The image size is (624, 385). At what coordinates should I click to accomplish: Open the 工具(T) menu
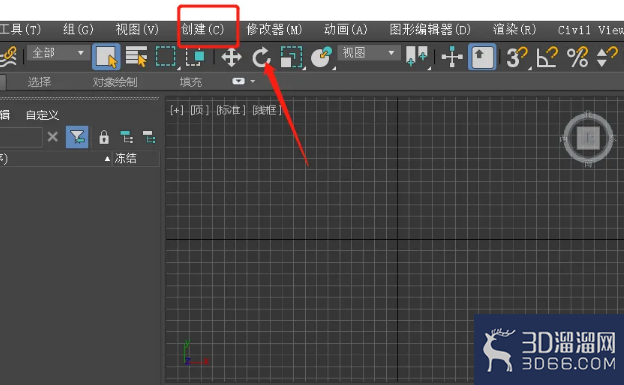(x=20, y=30)
